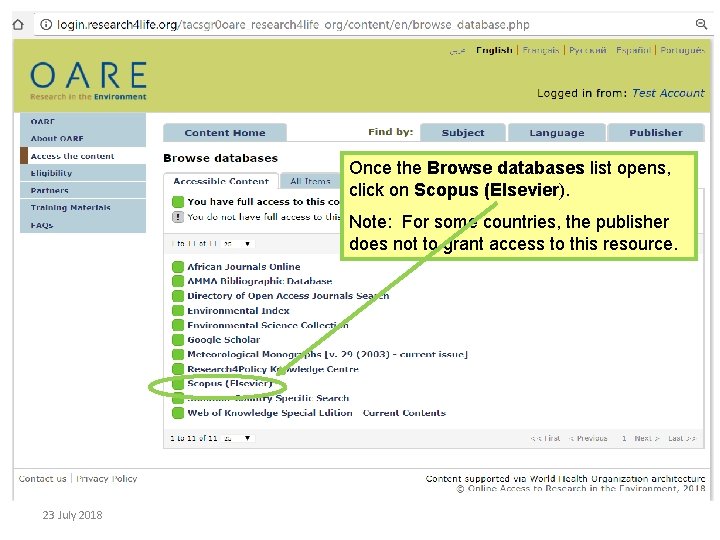Open AMMA Bibliographic Database link
Image resolution: width=720 pixels, height=540 pixels.
pyautogui.click(x=260, y=281)
